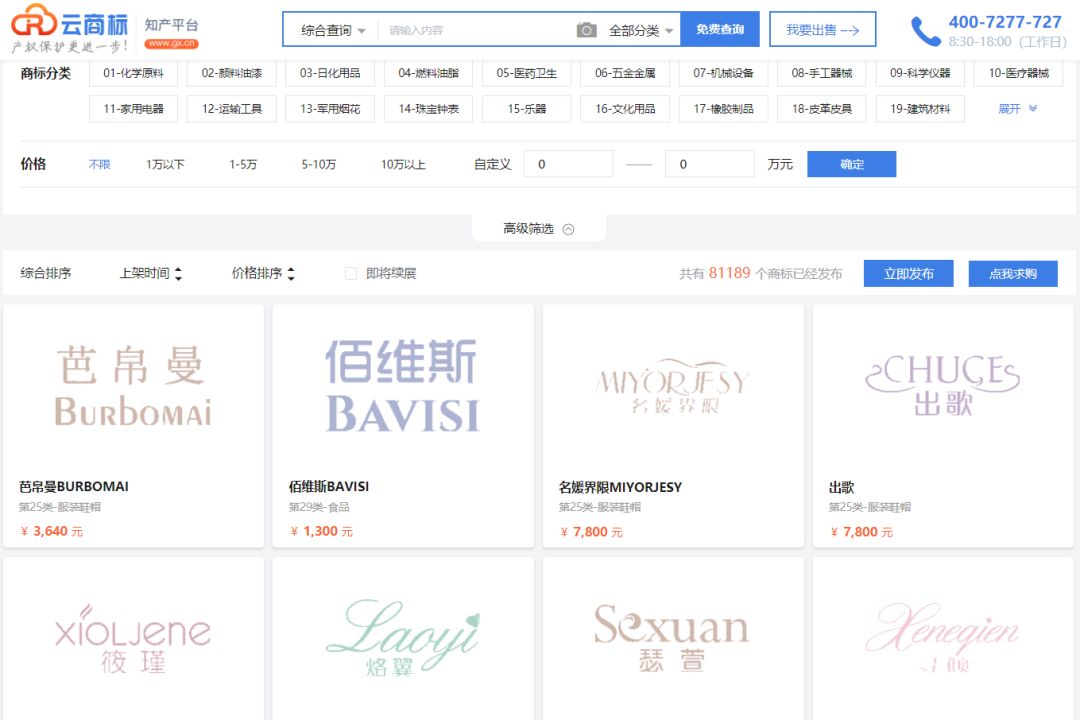The height and width of the screenshot is (720, 1080).
Task: Select category 01-化学原料
Action: [134, 73]
